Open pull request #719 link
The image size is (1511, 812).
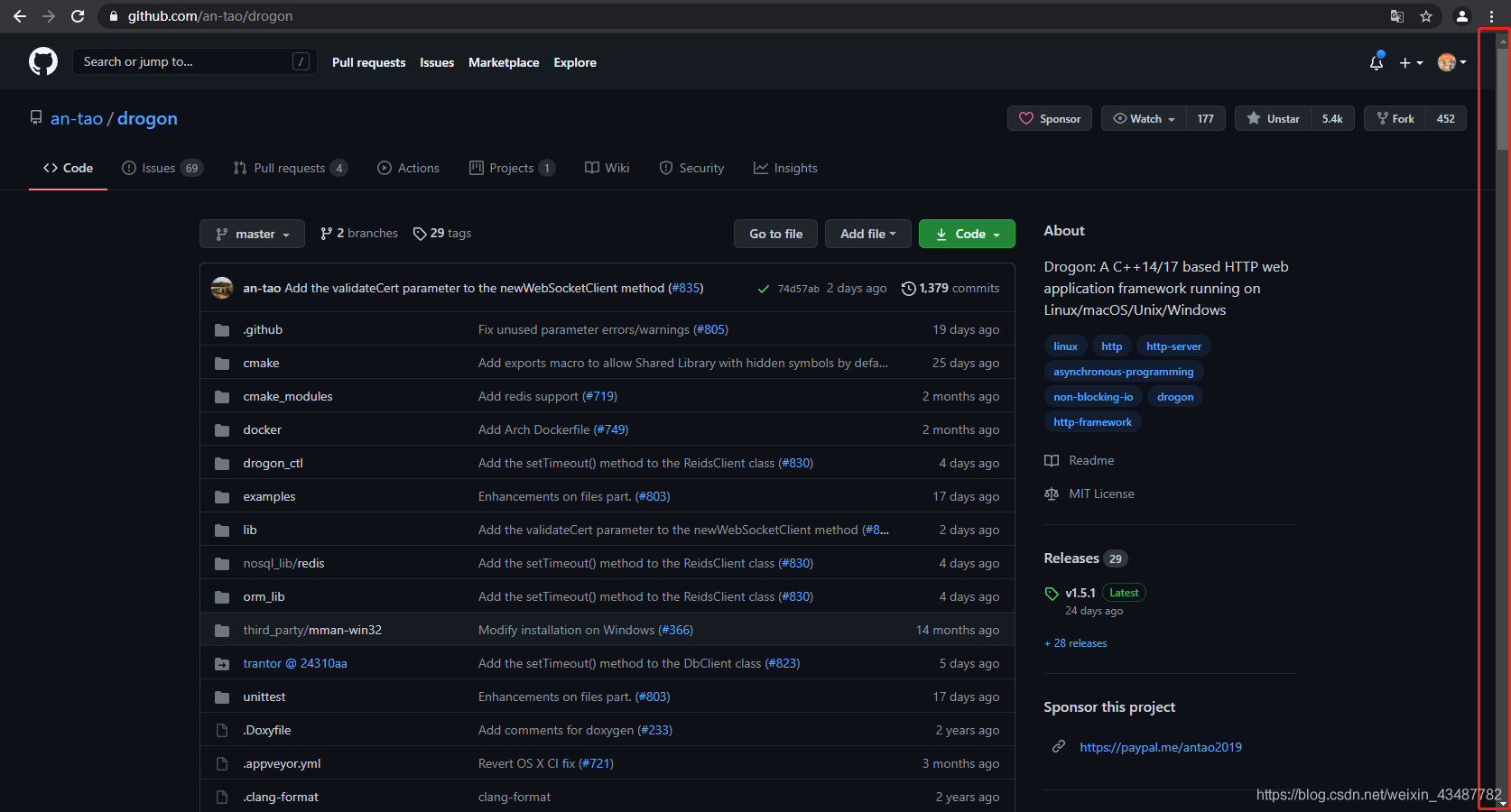(599, 396)
